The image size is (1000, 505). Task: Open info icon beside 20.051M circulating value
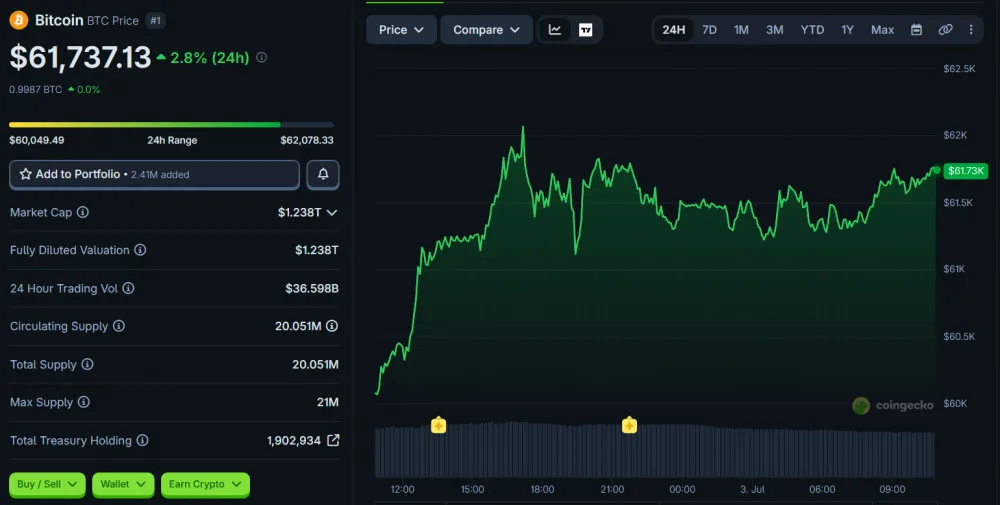[x=332, y=326]
